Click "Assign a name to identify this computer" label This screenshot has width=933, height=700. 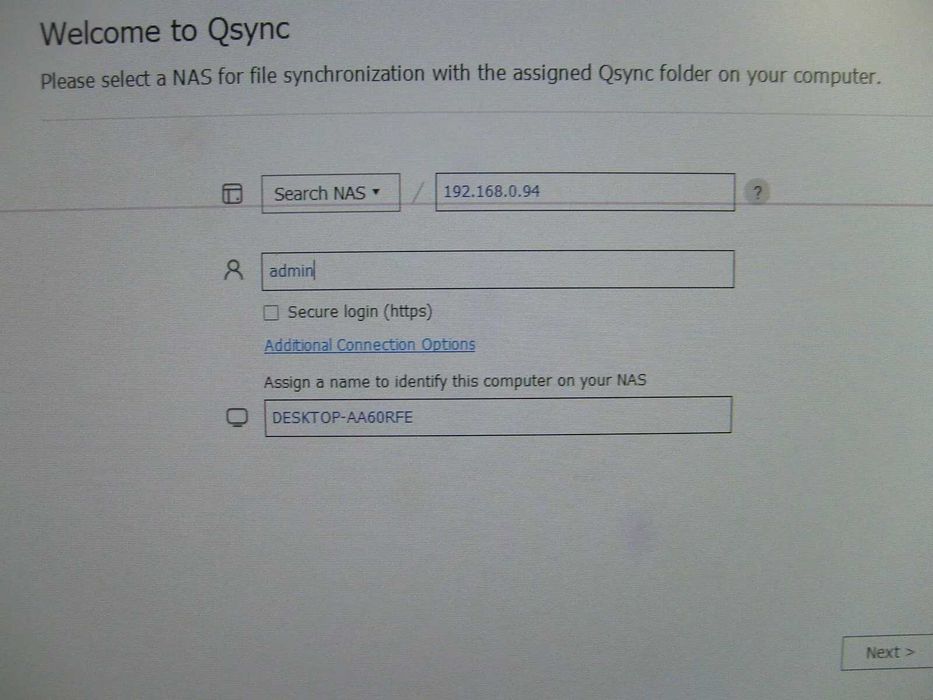455,381
